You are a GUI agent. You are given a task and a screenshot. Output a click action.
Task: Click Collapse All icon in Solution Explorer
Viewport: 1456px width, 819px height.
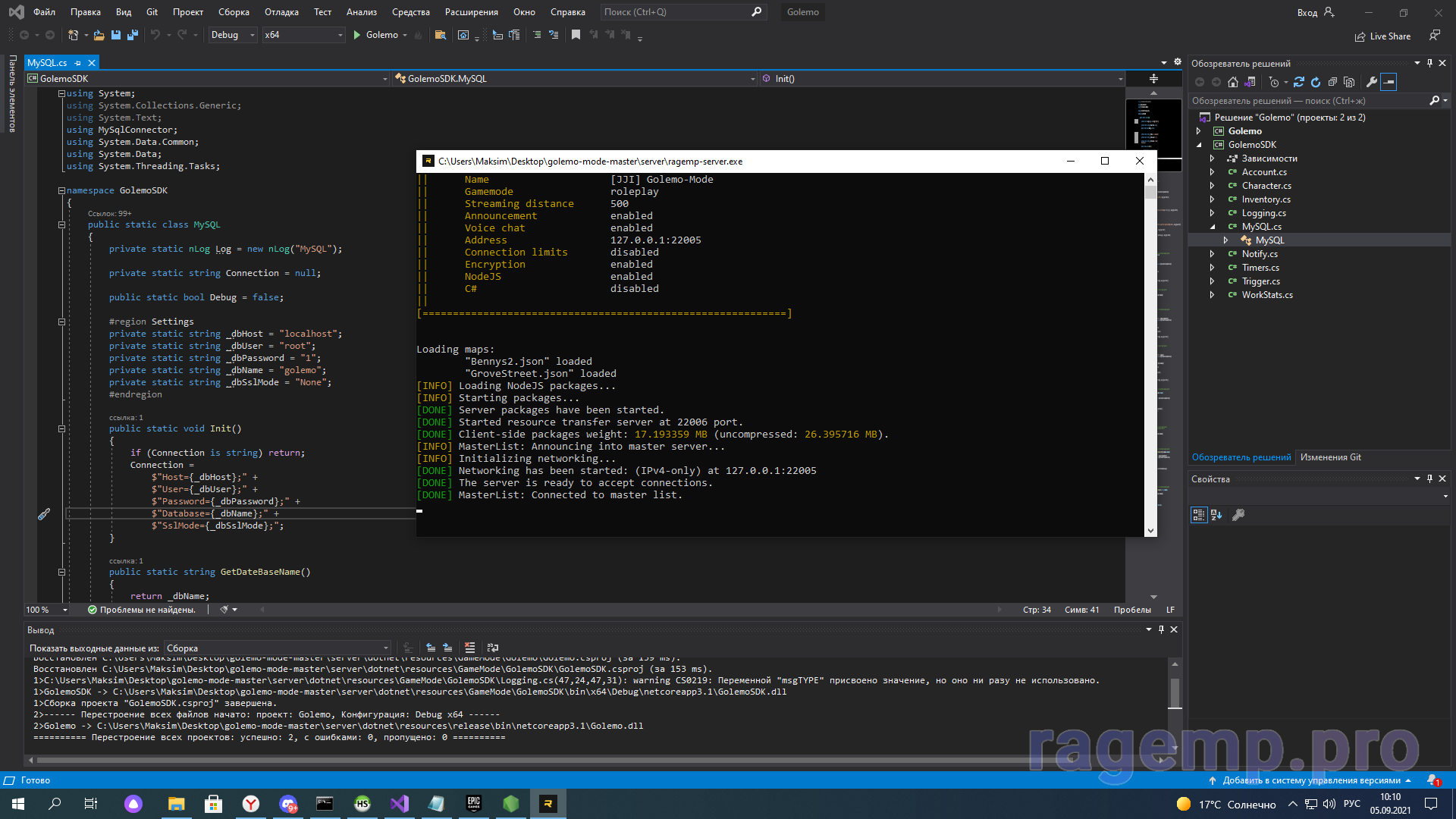(x=1332, y=82)
